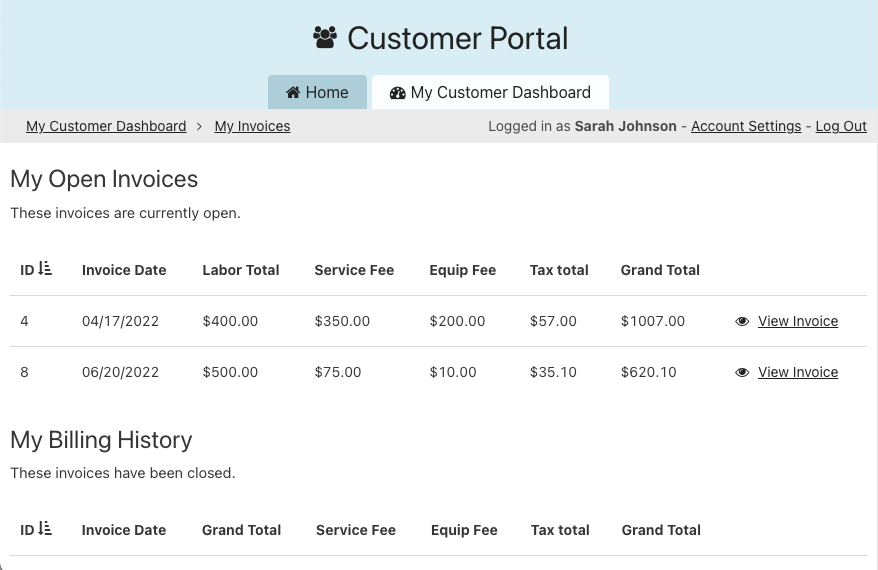Click the eye icon for invoice 8
This screenshot has height=570, width=878.
pos(742,373)
